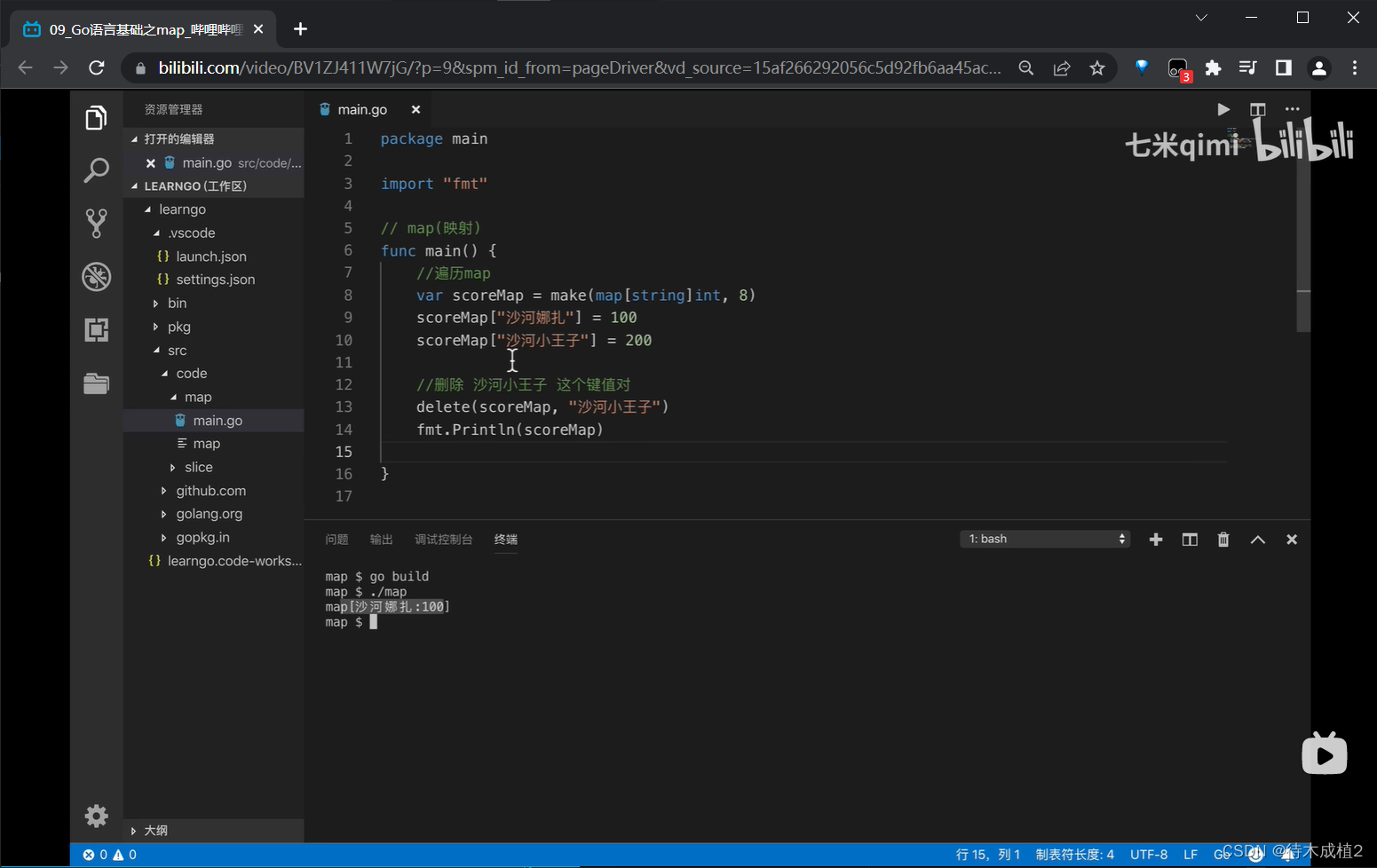Expand the github.com folder
This screenshot has height=868, width=1377.
click(214, 491)
